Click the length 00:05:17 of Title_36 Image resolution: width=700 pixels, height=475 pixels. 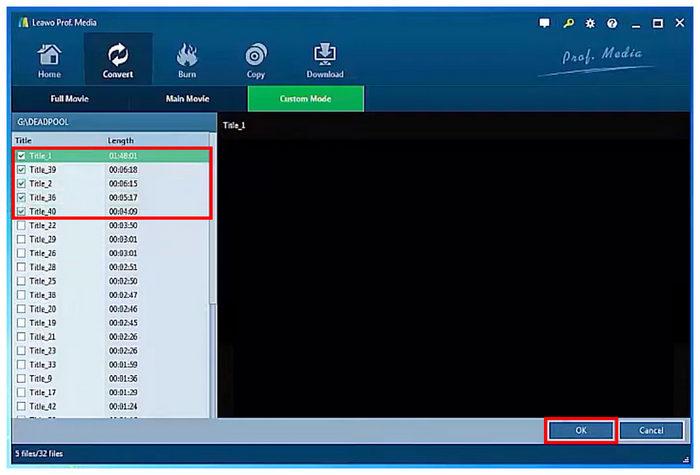click(x=123, y=197)
